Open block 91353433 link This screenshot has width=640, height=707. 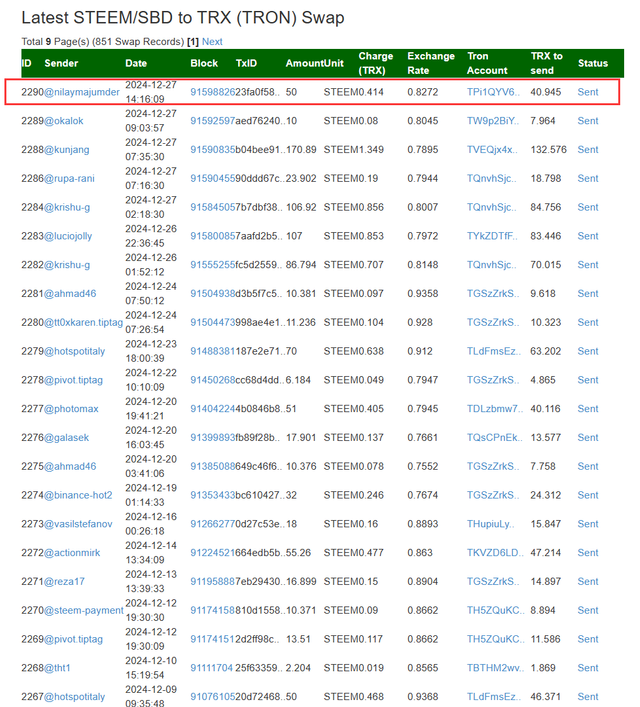[x=212, y=495]
